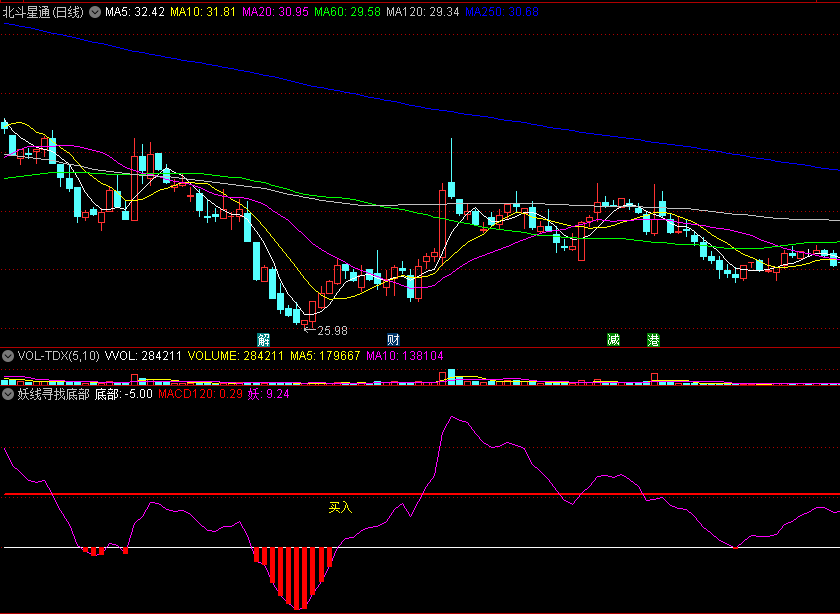Click the 减 event marker icon
The height and width of the screenshot is (614, 840).
click(613, 340)
